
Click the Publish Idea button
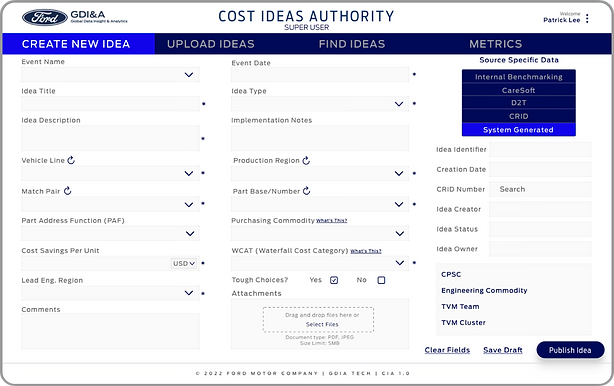click(570, 350)
